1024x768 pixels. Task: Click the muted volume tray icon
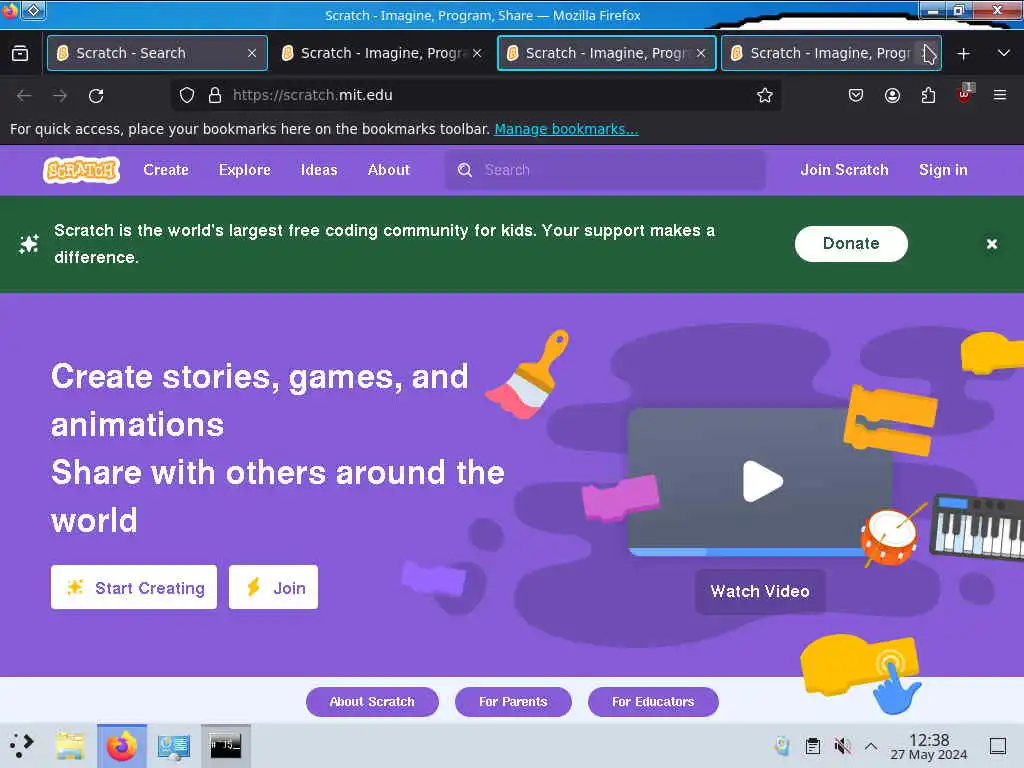click(x=842, y=745)
